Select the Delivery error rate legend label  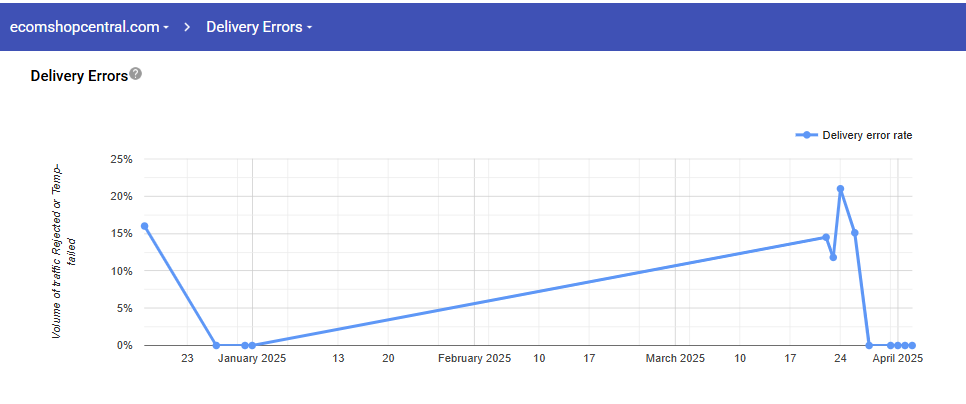pos(866,135)
